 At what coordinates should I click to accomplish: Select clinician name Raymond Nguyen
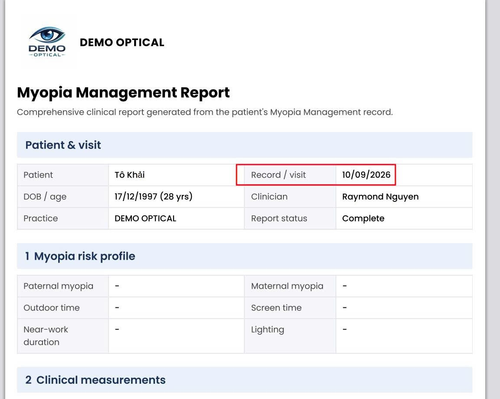(x=380, y=197)
